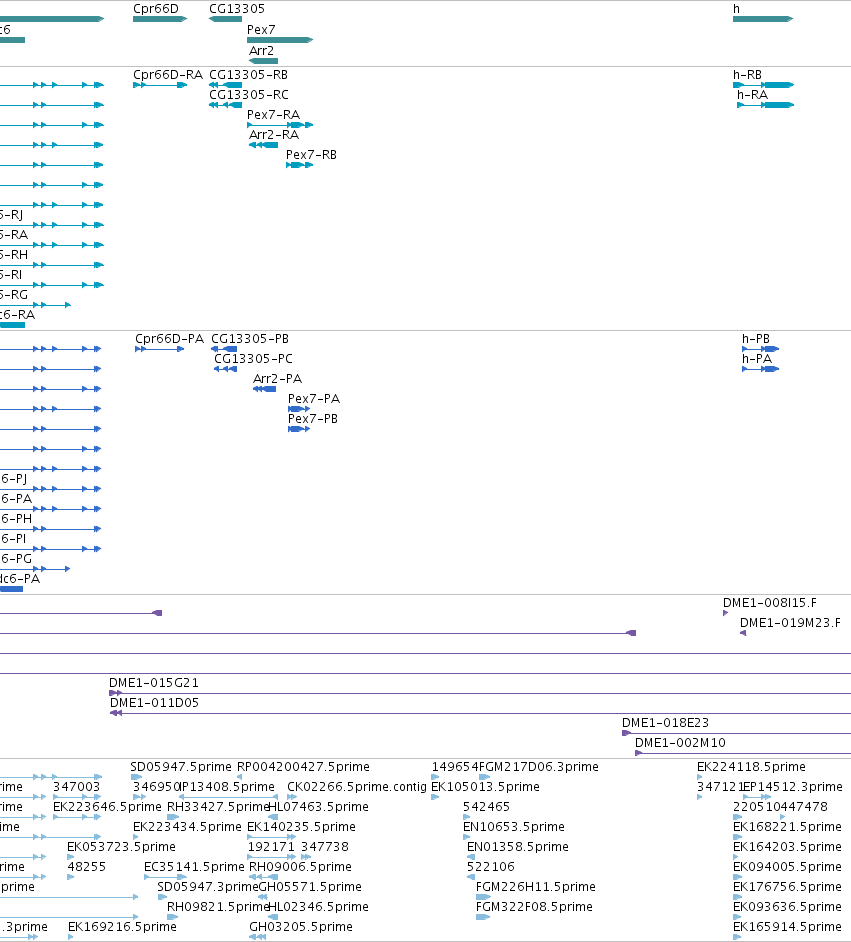The width and height of the screenshot is (851, 942).
Task: Select the 522106 EST label
Action: (x=491, y=866)
